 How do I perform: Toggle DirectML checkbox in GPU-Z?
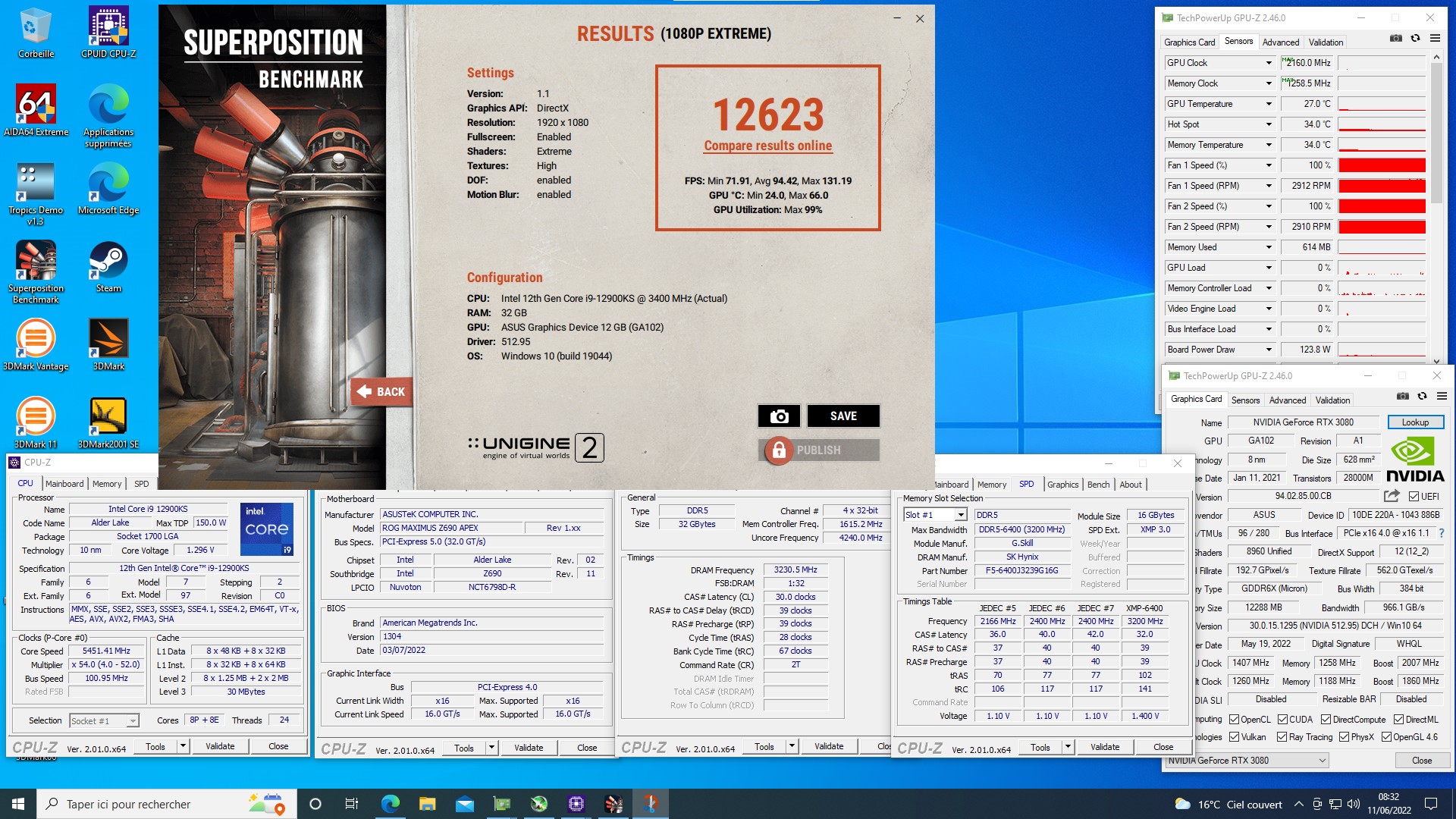(1398, 720)
